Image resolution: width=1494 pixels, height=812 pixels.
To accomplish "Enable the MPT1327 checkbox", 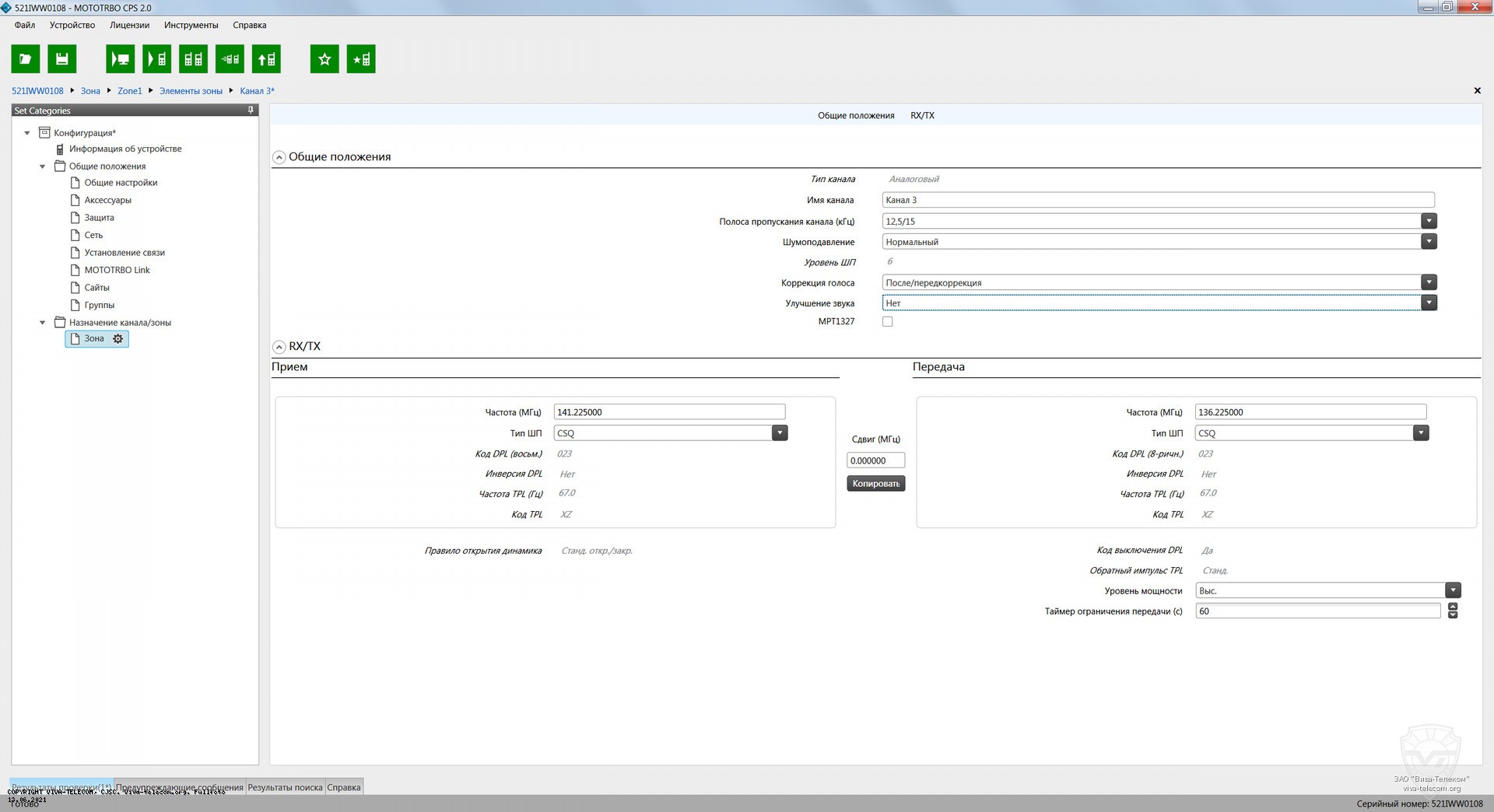I will [887, 322].
